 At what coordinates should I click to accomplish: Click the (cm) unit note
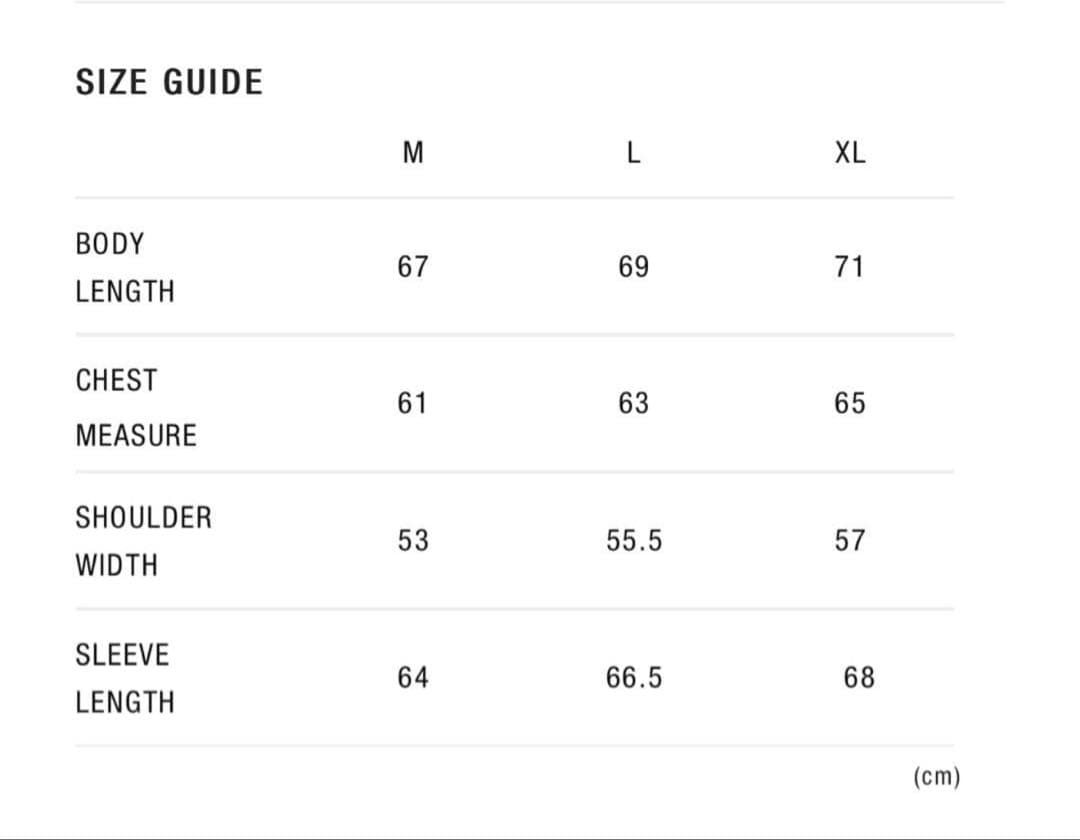click(936, 777)
